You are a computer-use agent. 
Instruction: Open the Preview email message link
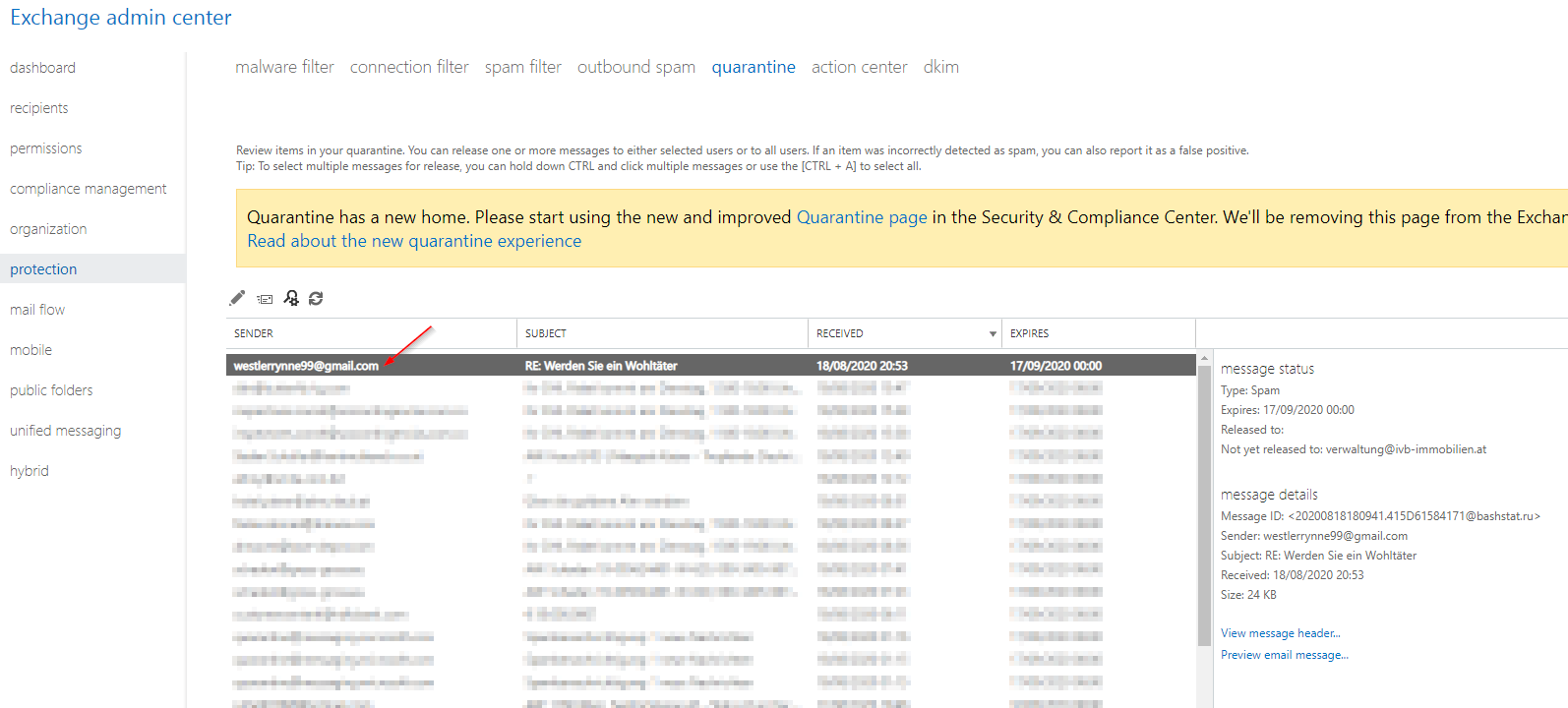click(1285, 655)
